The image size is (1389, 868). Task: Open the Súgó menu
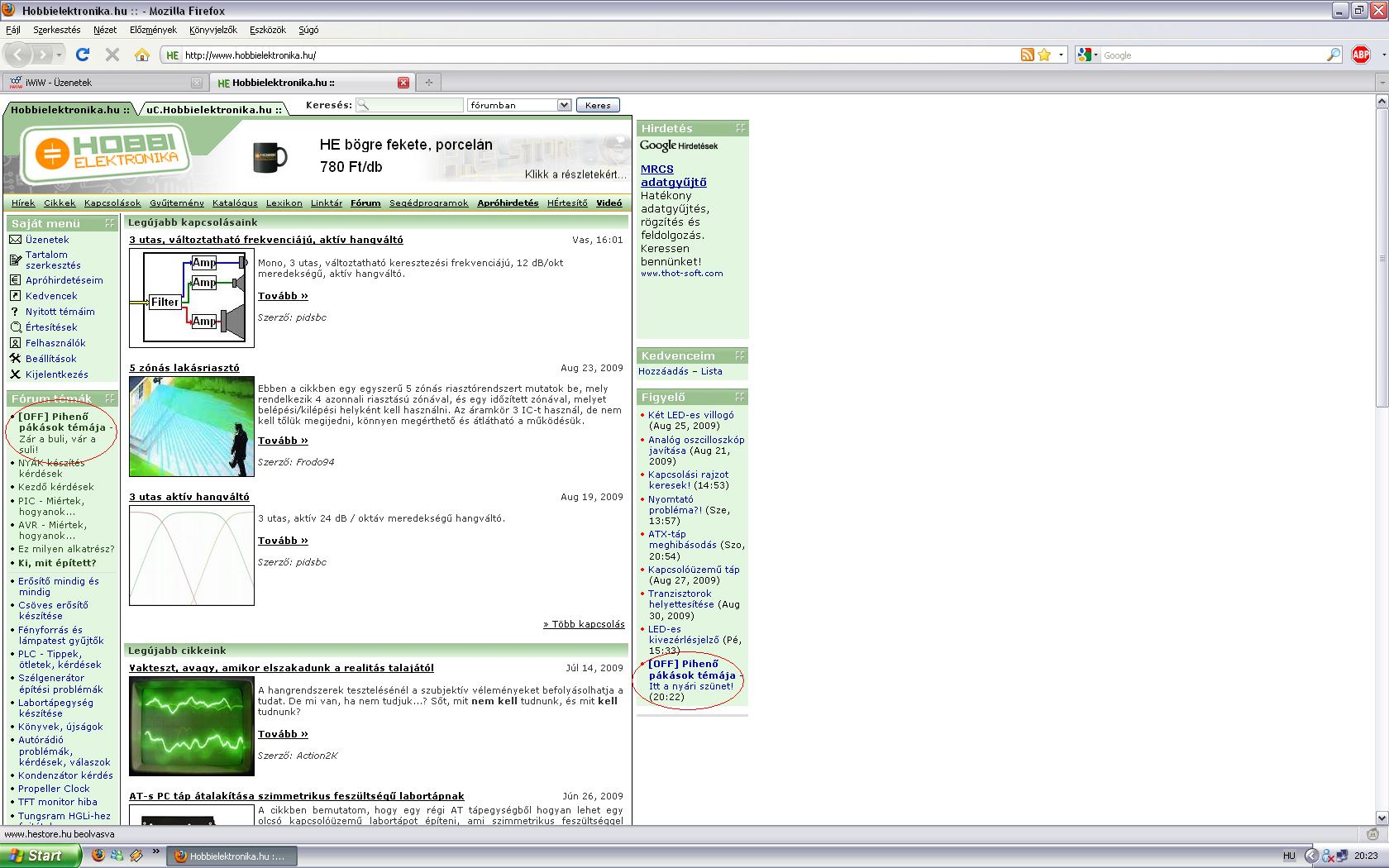[x=308, y=30]
